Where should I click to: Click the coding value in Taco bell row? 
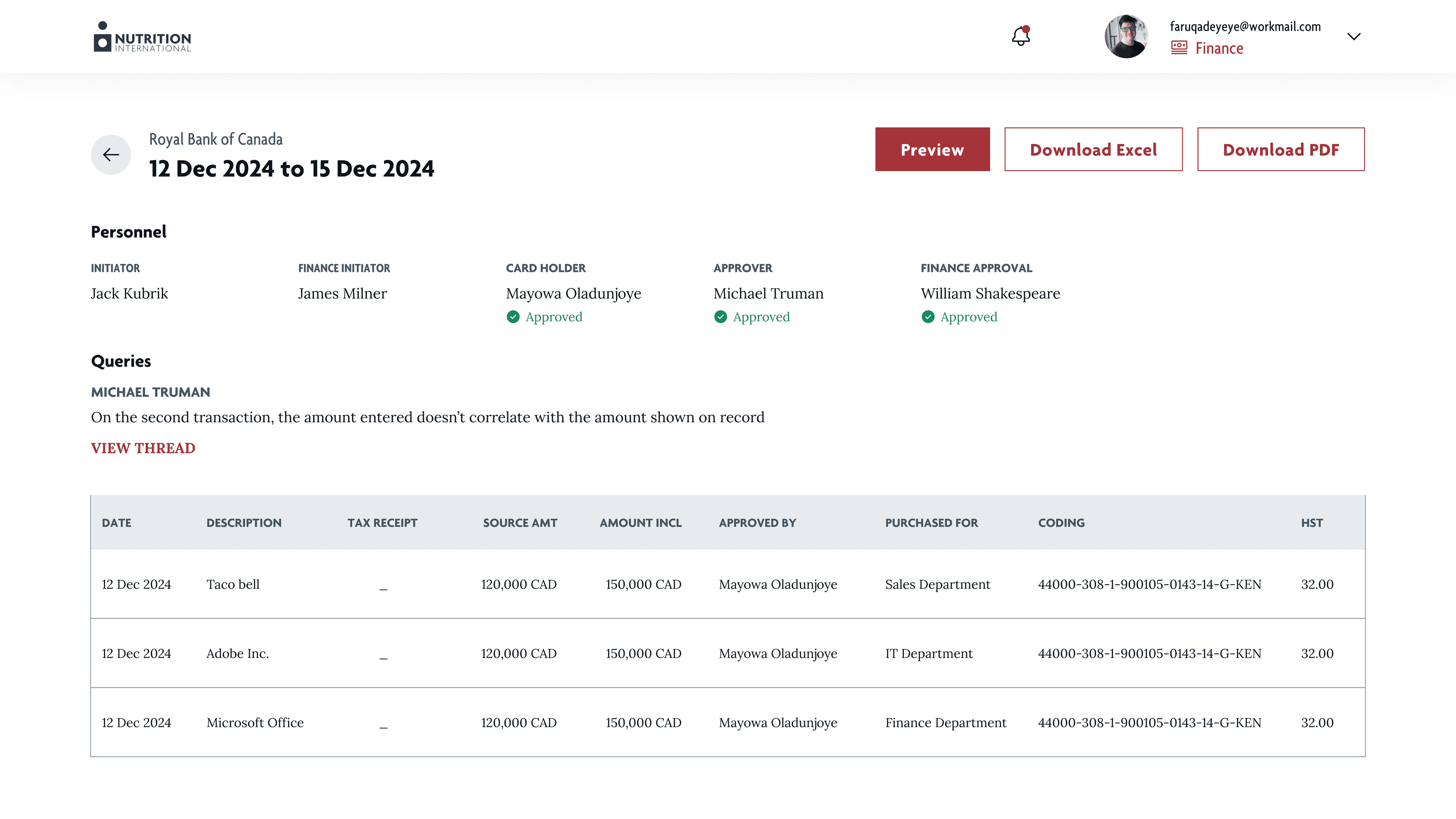1149,584
